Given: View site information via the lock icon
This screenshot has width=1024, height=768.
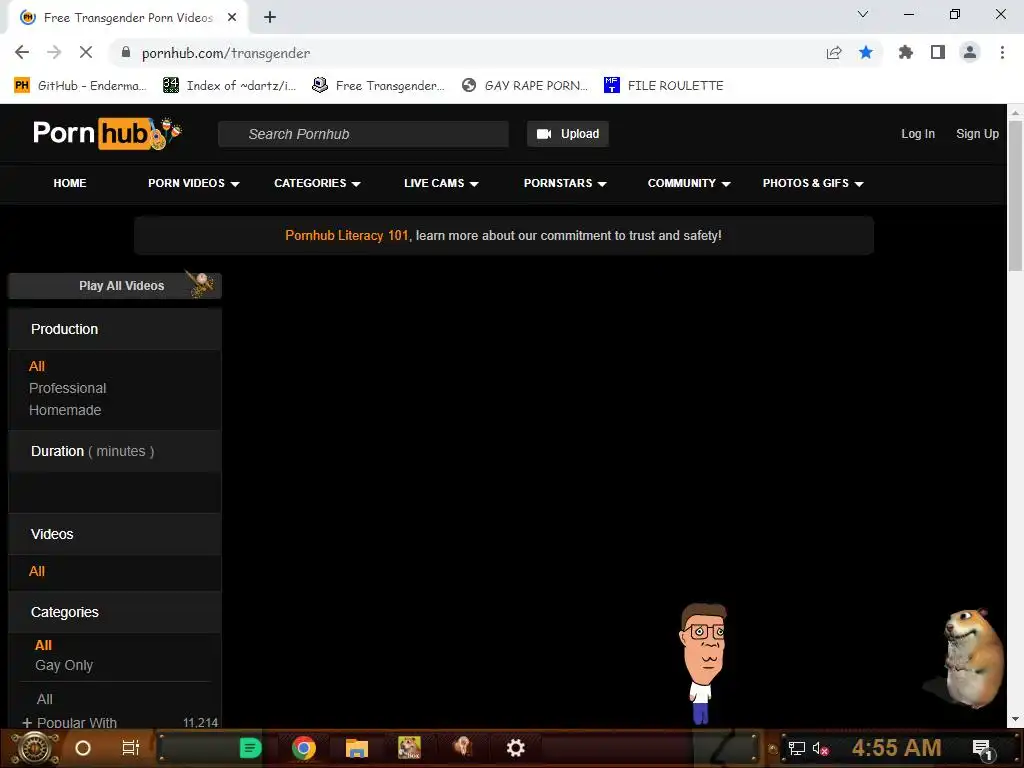Looking at the screenshot, I should pyautogui.click(x=126, y=52).
